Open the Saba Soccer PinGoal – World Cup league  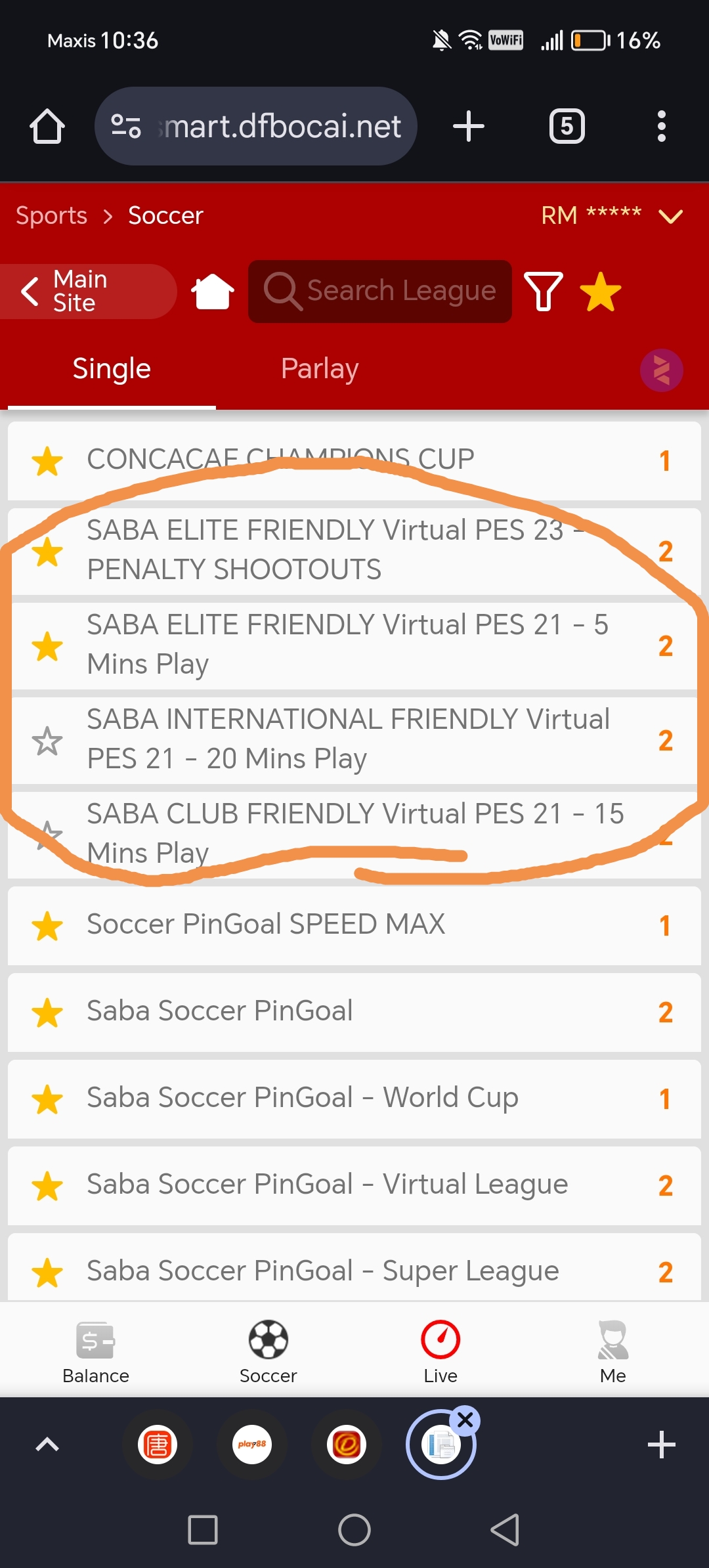tap(302, 1098)
